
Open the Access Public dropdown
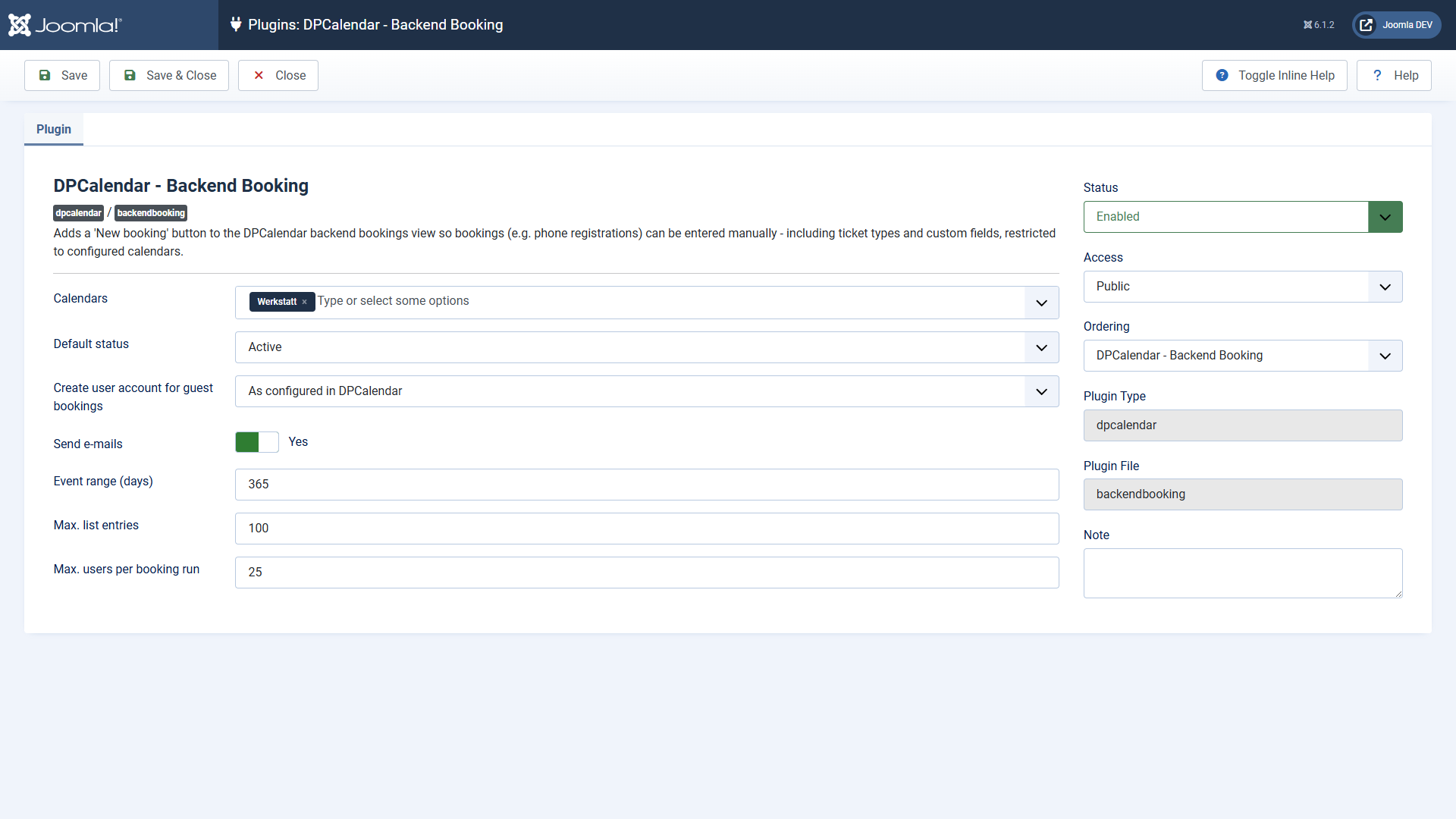(1243, 287)
